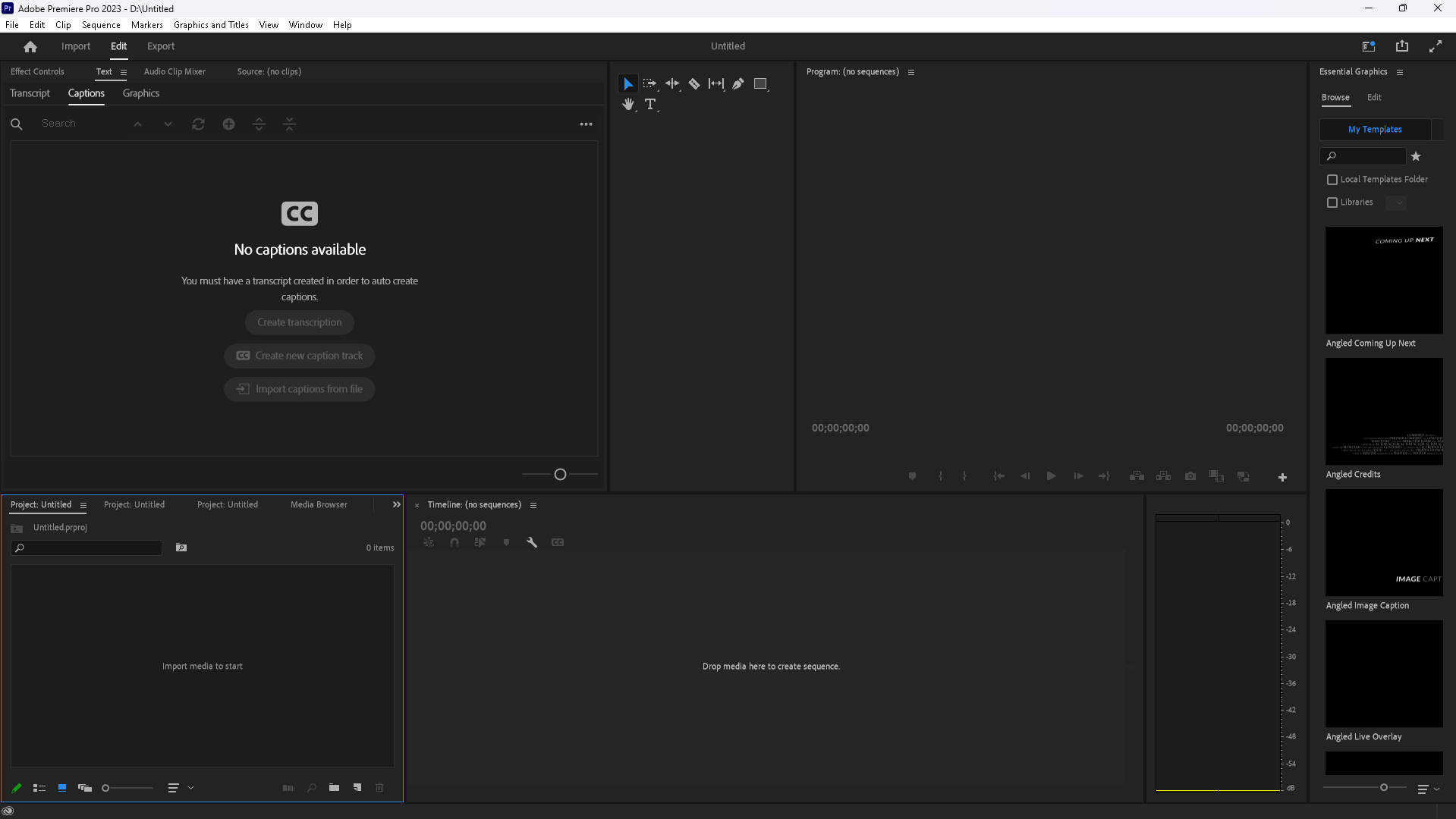The width and height of the screenshot is (1456, 819).
Task: Open Project: Untitled panel menu
Action: click(x=83, y=506)
